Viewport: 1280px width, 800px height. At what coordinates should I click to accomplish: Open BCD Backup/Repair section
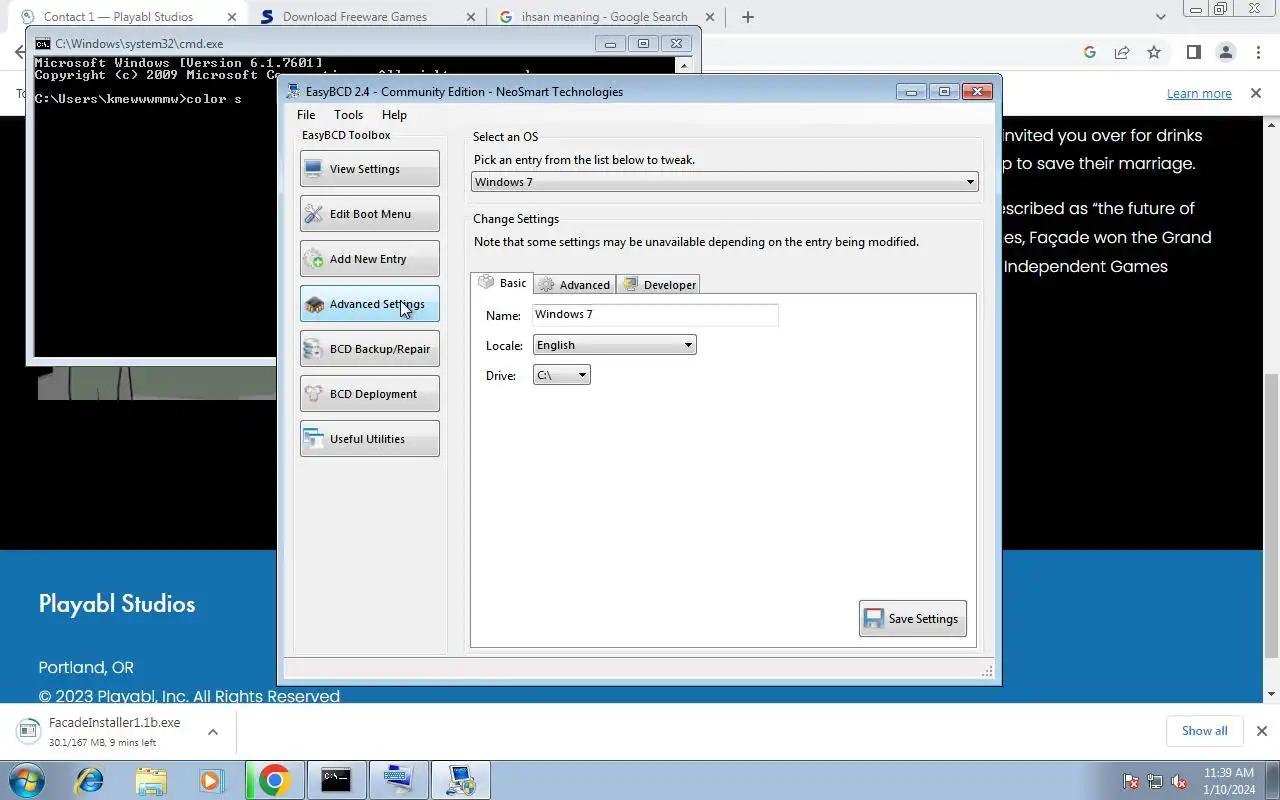(x=369, y=348)
